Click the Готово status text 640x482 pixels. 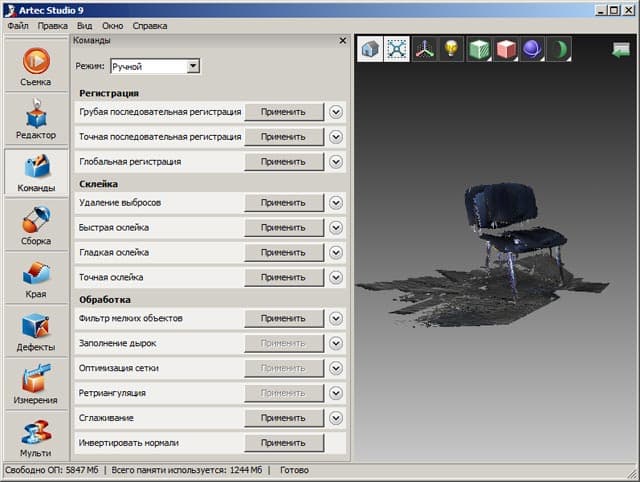(x=294, y=470)
